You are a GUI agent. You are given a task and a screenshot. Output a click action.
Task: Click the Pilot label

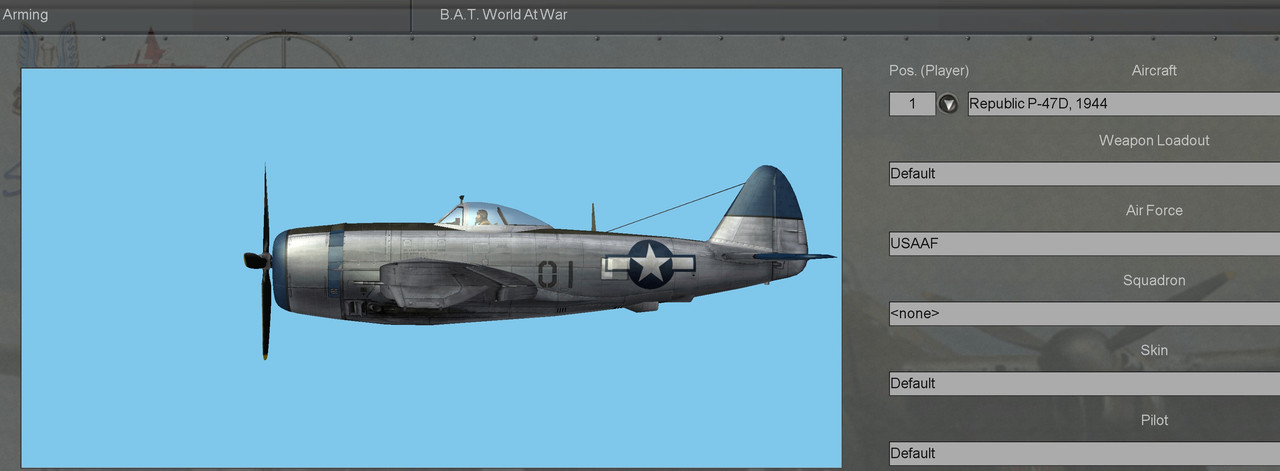pos(1154,421)
